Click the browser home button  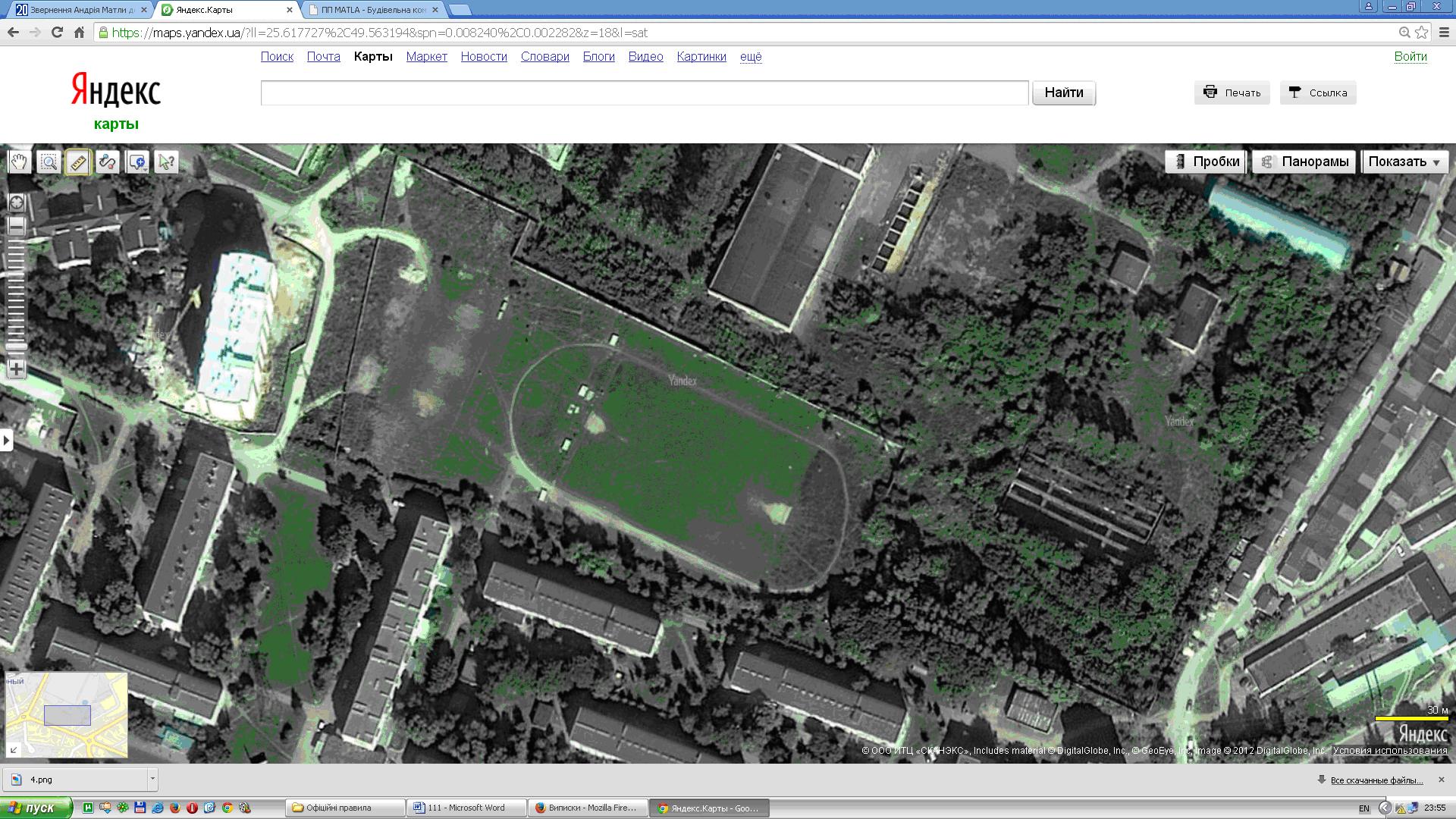(x=79, y=33)
